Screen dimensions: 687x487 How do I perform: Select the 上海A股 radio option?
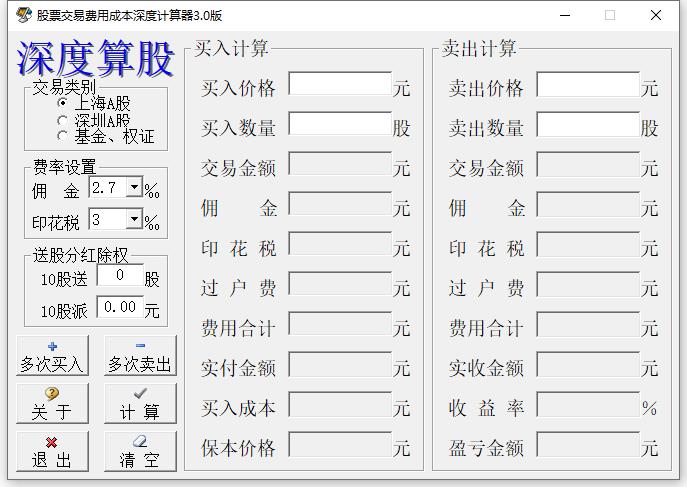coord(63,103)
